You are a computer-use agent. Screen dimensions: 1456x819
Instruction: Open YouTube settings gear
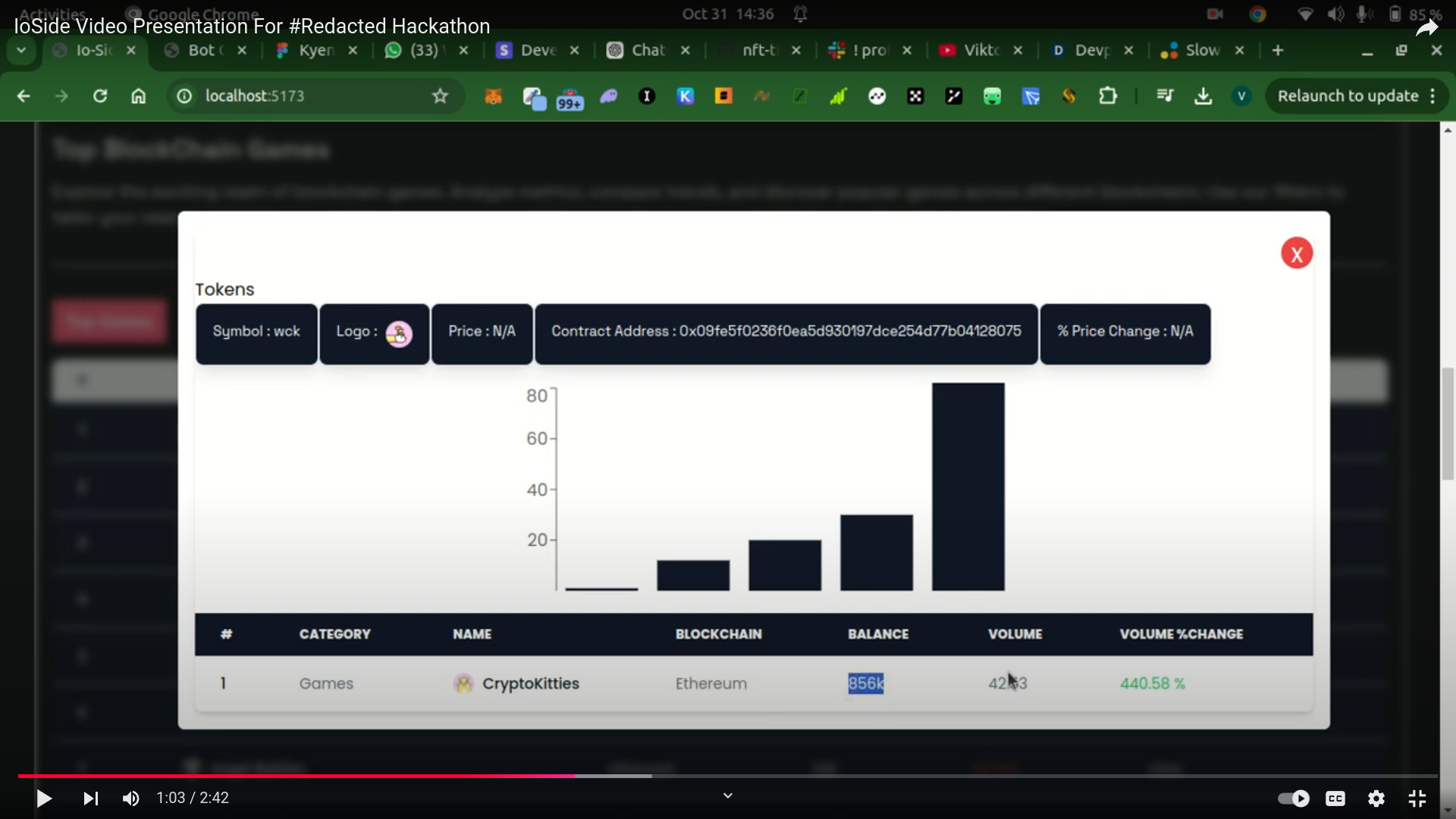1376,798
